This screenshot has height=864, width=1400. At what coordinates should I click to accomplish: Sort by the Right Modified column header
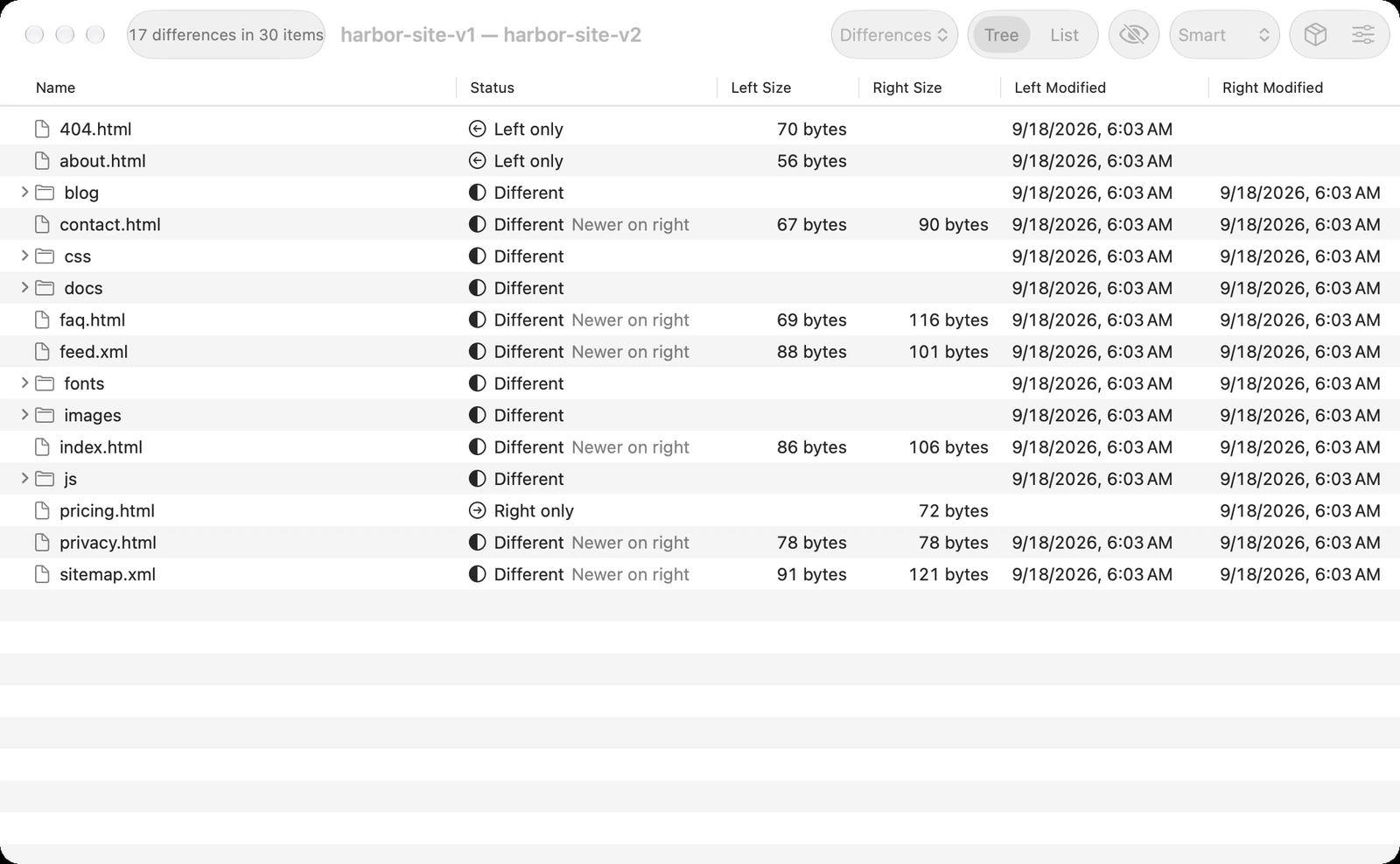pos(1272,88)
